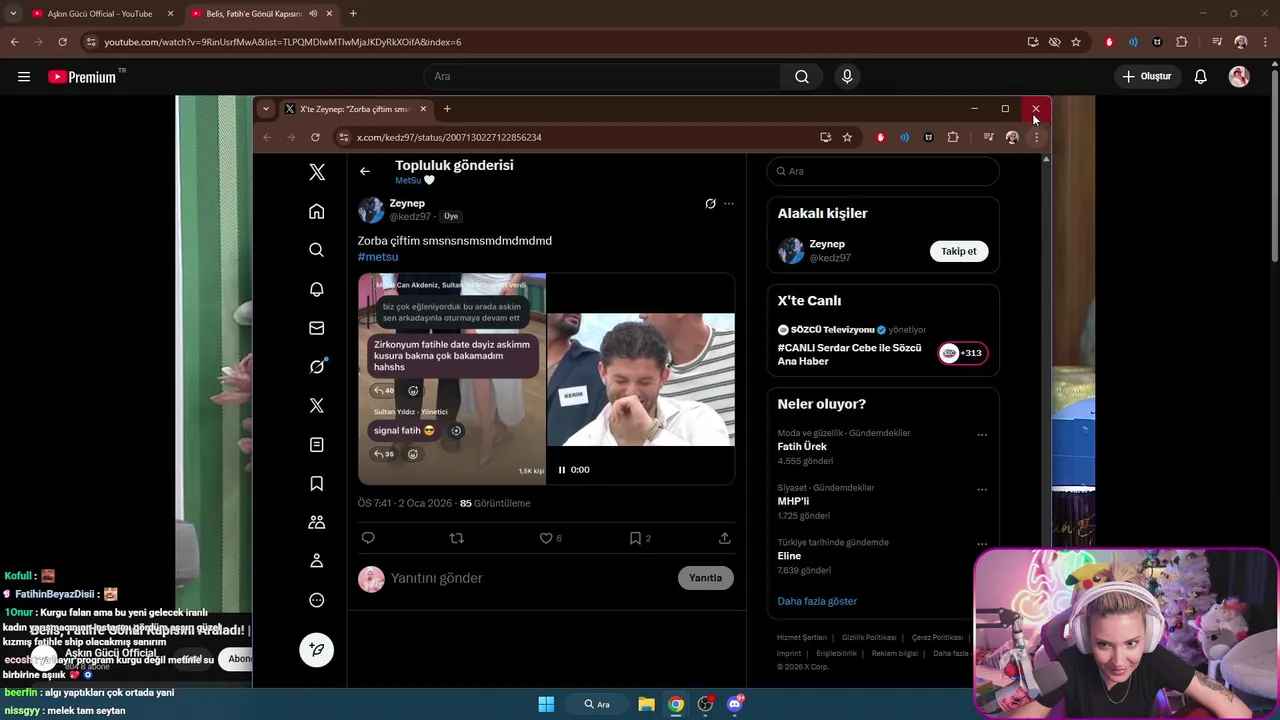Screen dimensions: 1280x720
Task: Click Daha fazla göster link
Action: (x=817, y=601)
